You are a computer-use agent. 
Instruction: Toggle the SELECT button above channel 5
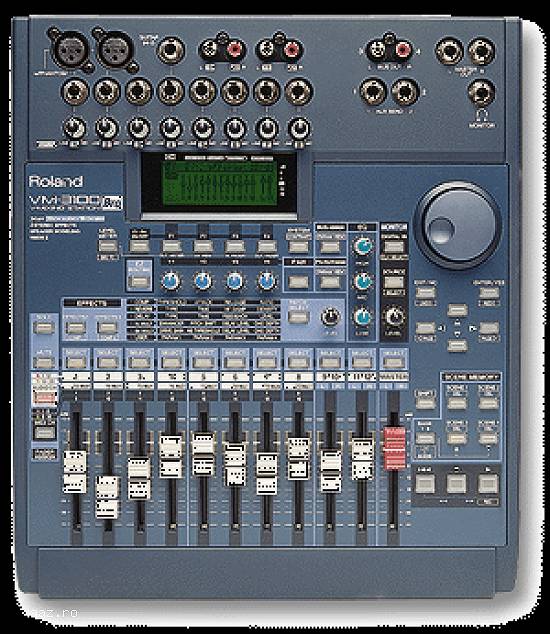tap(203, 362)
